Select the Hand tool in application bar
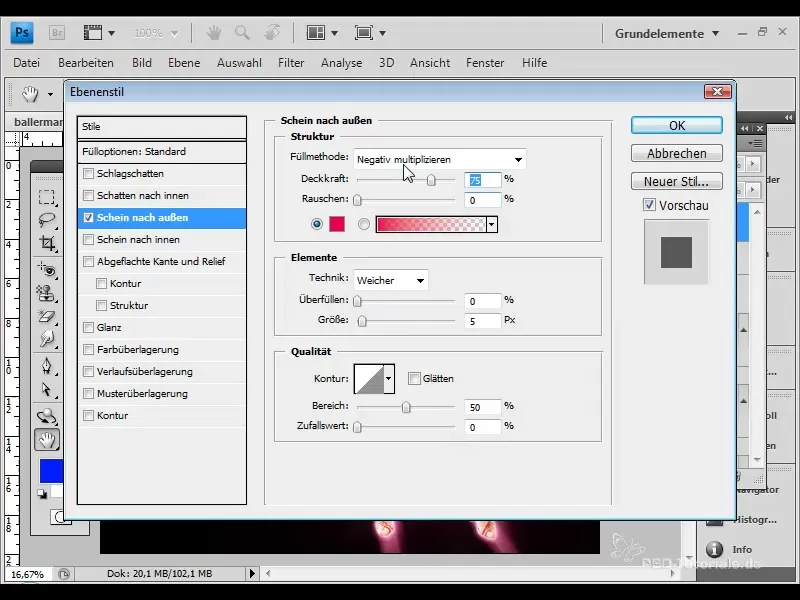 214,33
